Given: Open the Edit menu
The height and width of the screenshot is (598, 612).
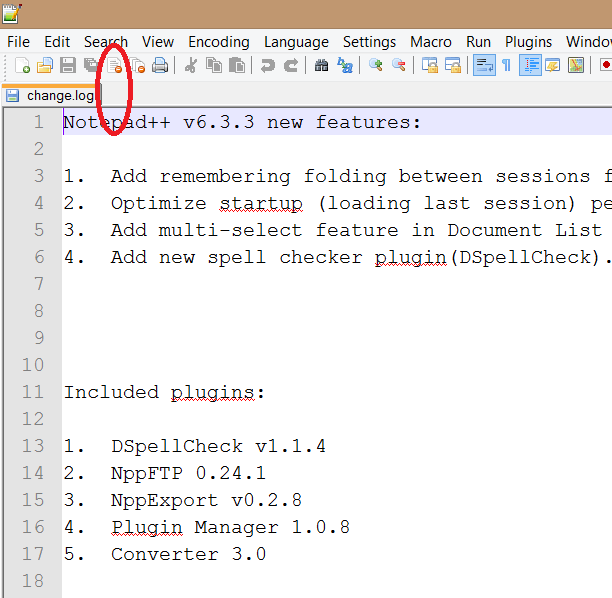Looking at the screenshot, I should pyautogui.click(x=57, y=42).
